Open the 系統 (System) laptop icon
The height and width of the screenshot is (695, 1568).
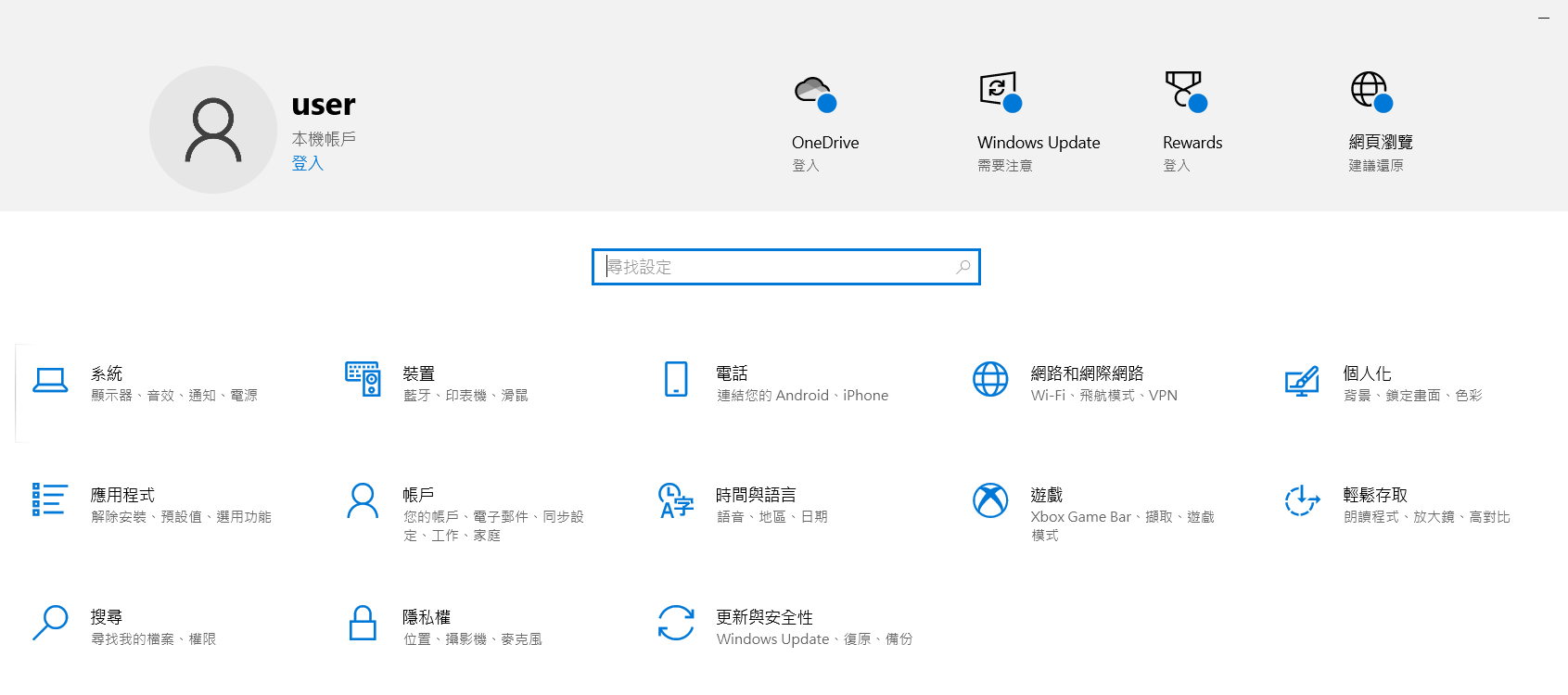click(x=50, y=380)
